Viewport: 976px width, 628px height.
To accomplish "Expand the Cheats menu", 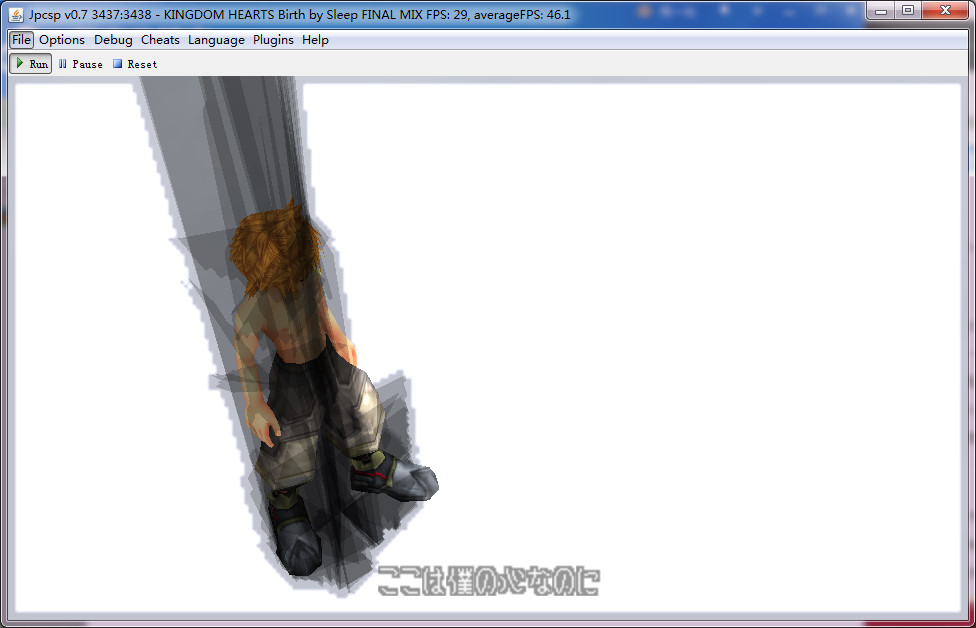I will (160, 40).
